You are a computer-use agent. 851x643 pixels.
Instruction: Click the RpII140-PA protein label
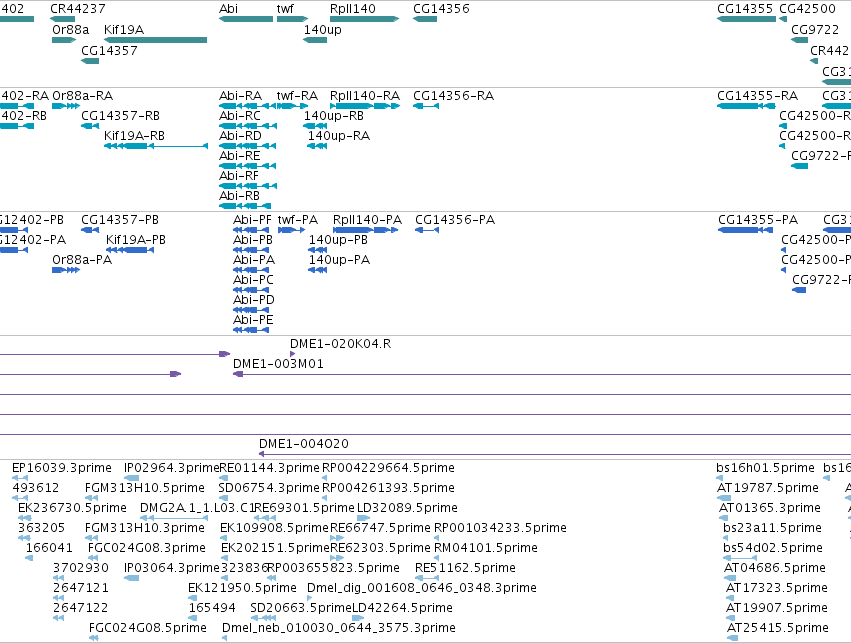click(x=367, y=220)
